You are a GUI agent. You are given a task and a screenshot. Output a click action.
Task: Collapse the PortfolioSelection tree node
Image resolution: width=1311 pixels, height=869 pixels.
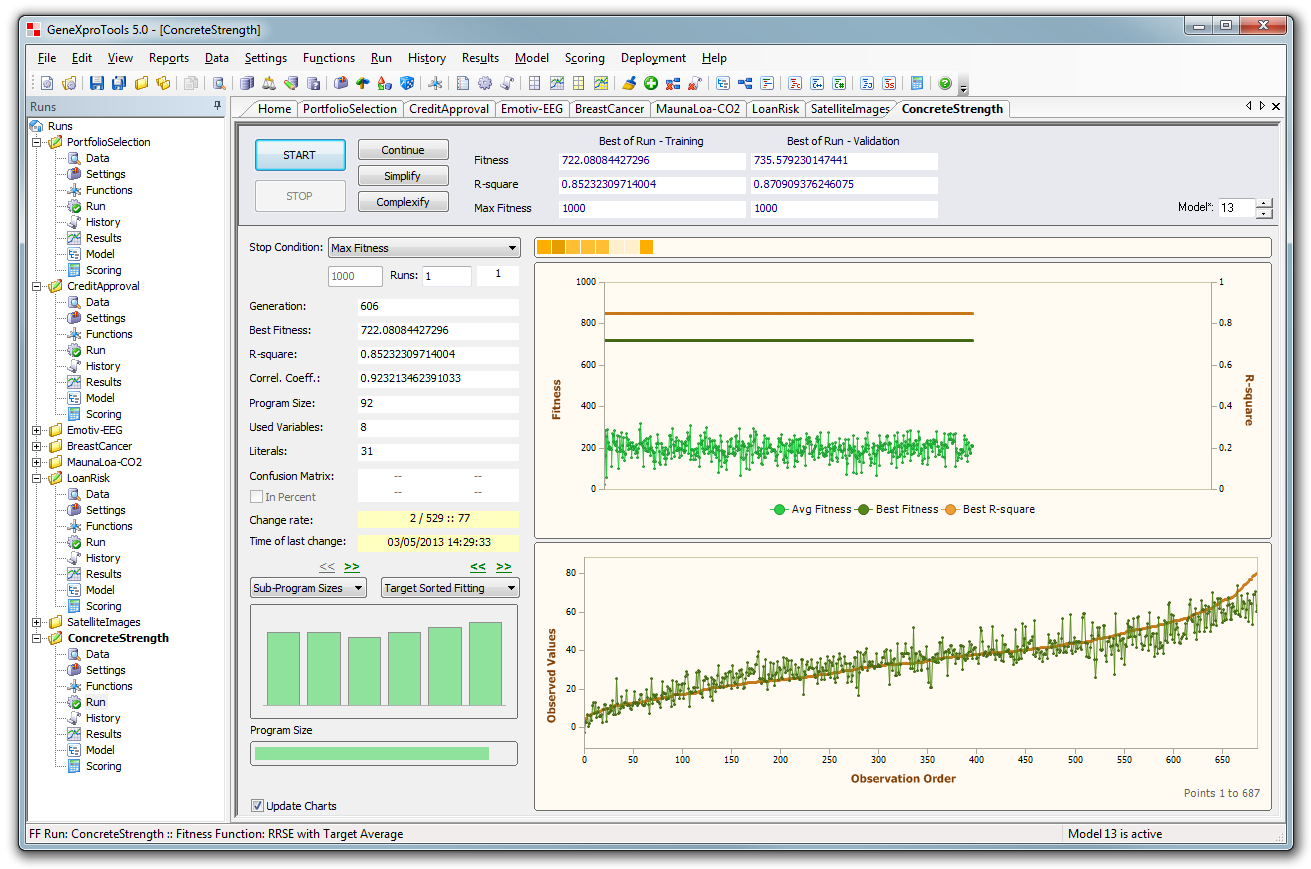tap(37, 142)
